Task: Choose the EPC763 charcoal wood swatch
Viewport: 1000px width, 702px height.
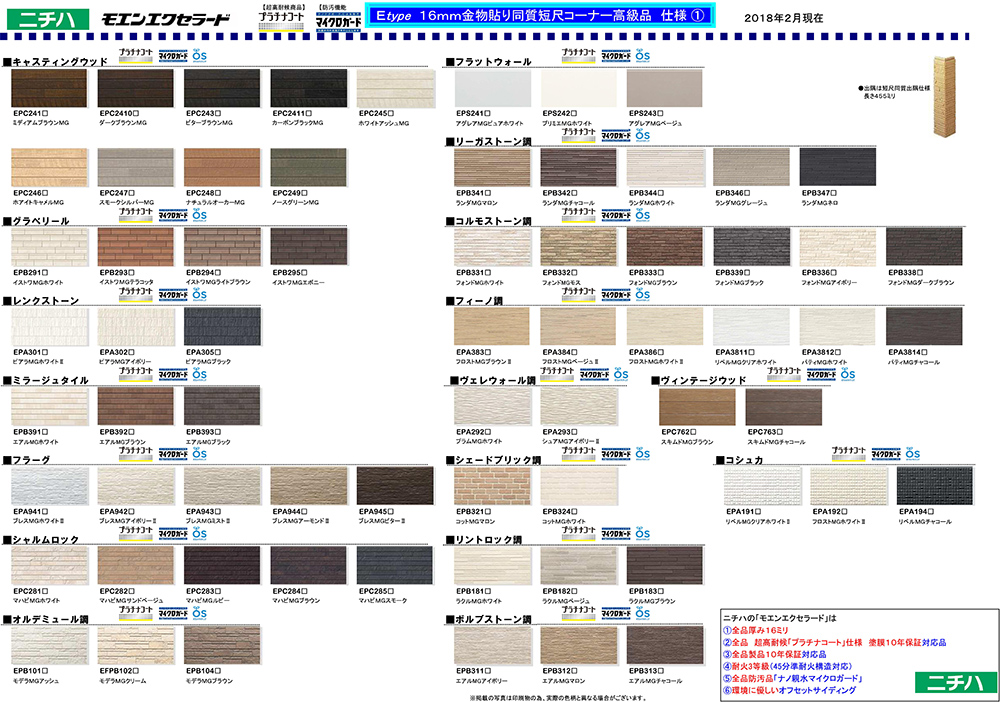Action: pyautogui.click(x=784, y=406)
